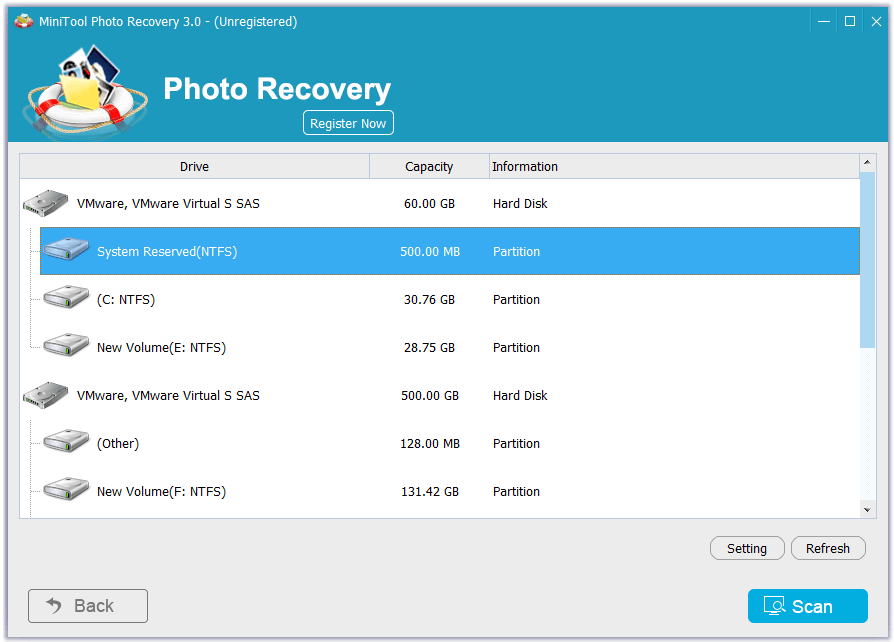The width and height of the screenshot is (894, 642).
Task: Click the Information column header
Action: point(674,166)
